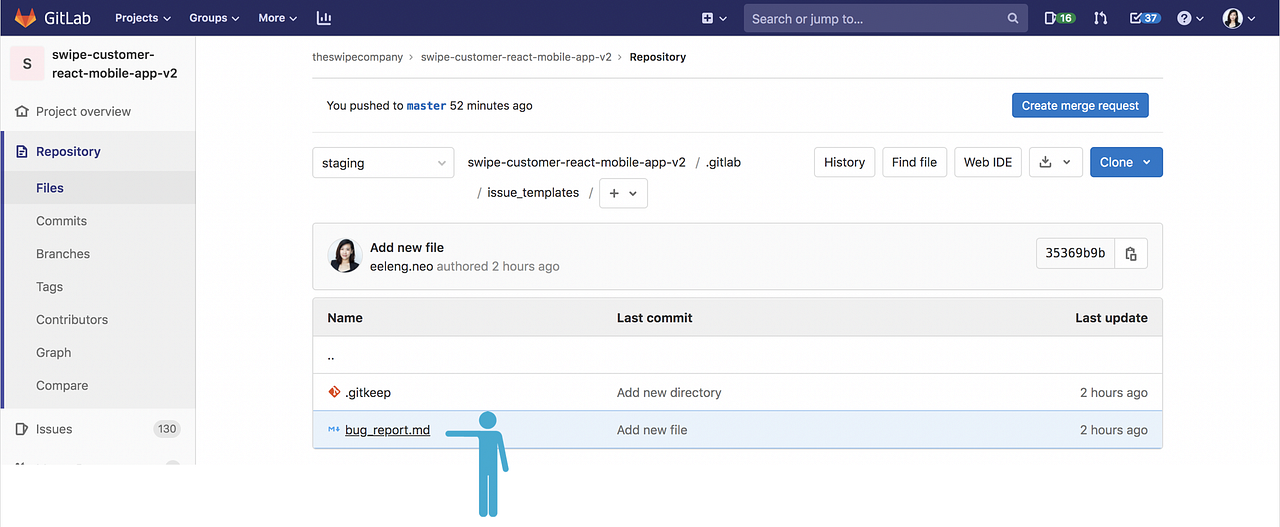Open Tags in the sidebar

pos(49,287)
